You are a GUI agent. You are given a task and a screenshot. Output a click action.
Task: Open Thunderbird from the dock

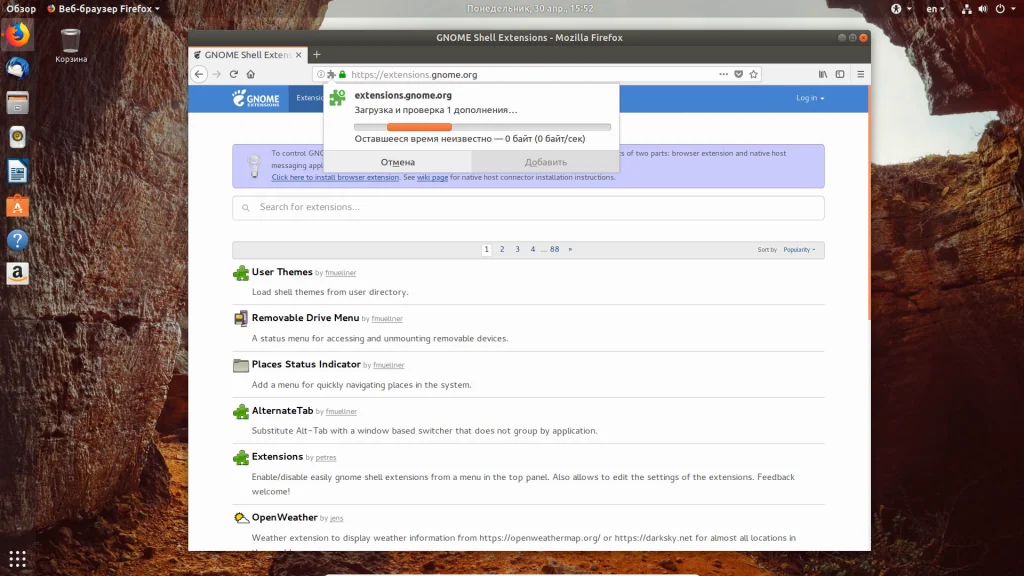[x=17, y=69]
